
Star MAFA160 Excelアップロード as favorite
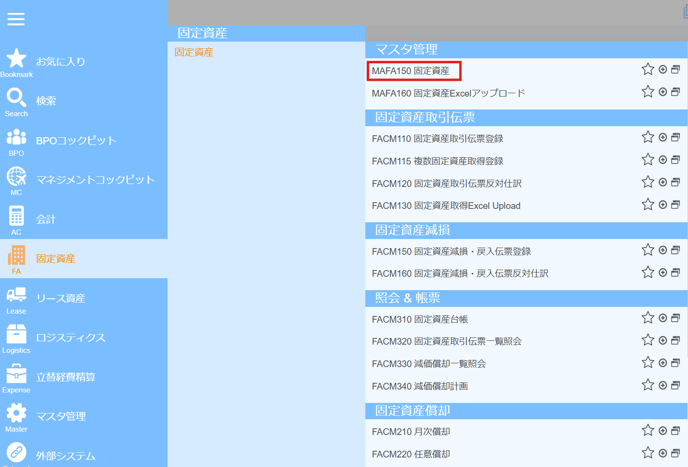(648, 91)
